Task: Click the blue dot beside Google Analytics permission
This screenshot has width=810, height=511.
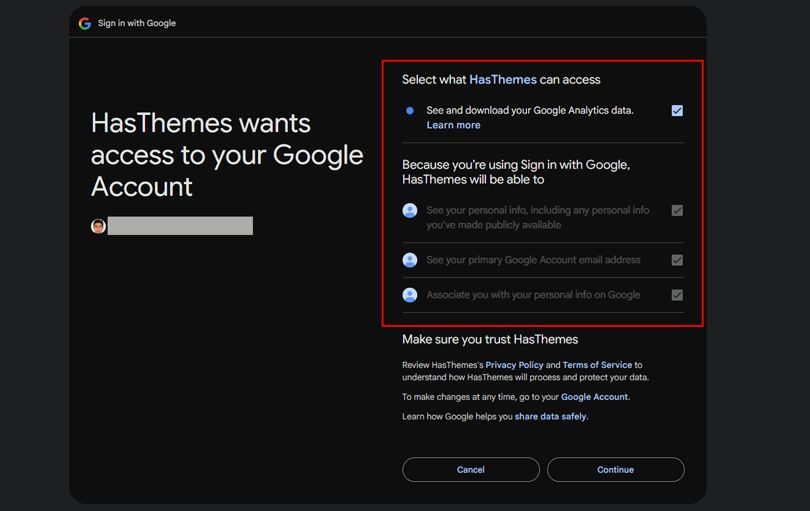Action: (x=410, y=111)
